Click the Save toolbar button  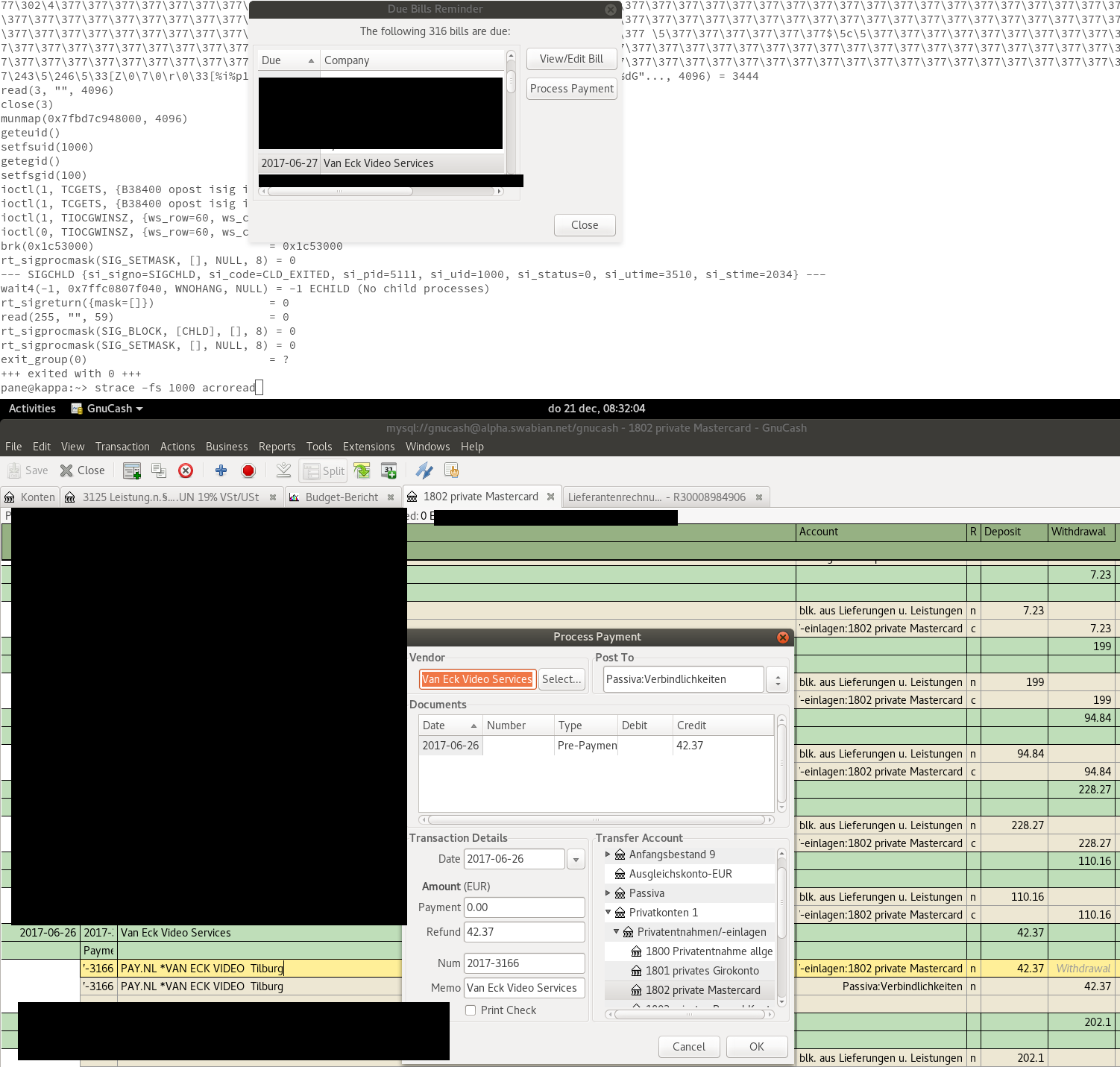tap(28, 470)
